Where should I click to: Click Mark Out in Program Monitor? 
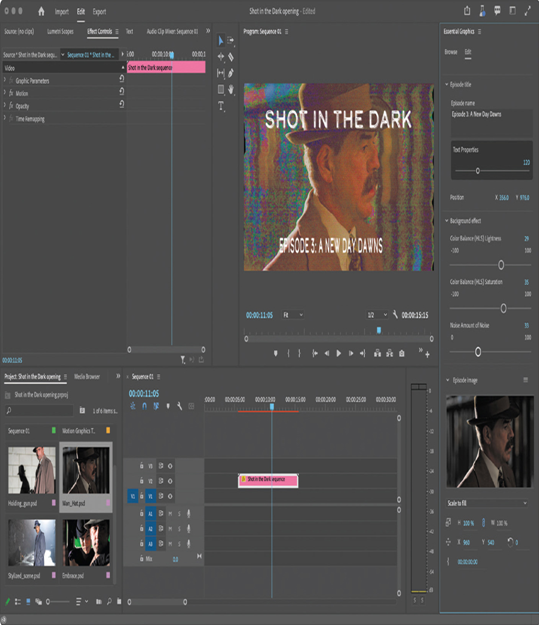300,354
